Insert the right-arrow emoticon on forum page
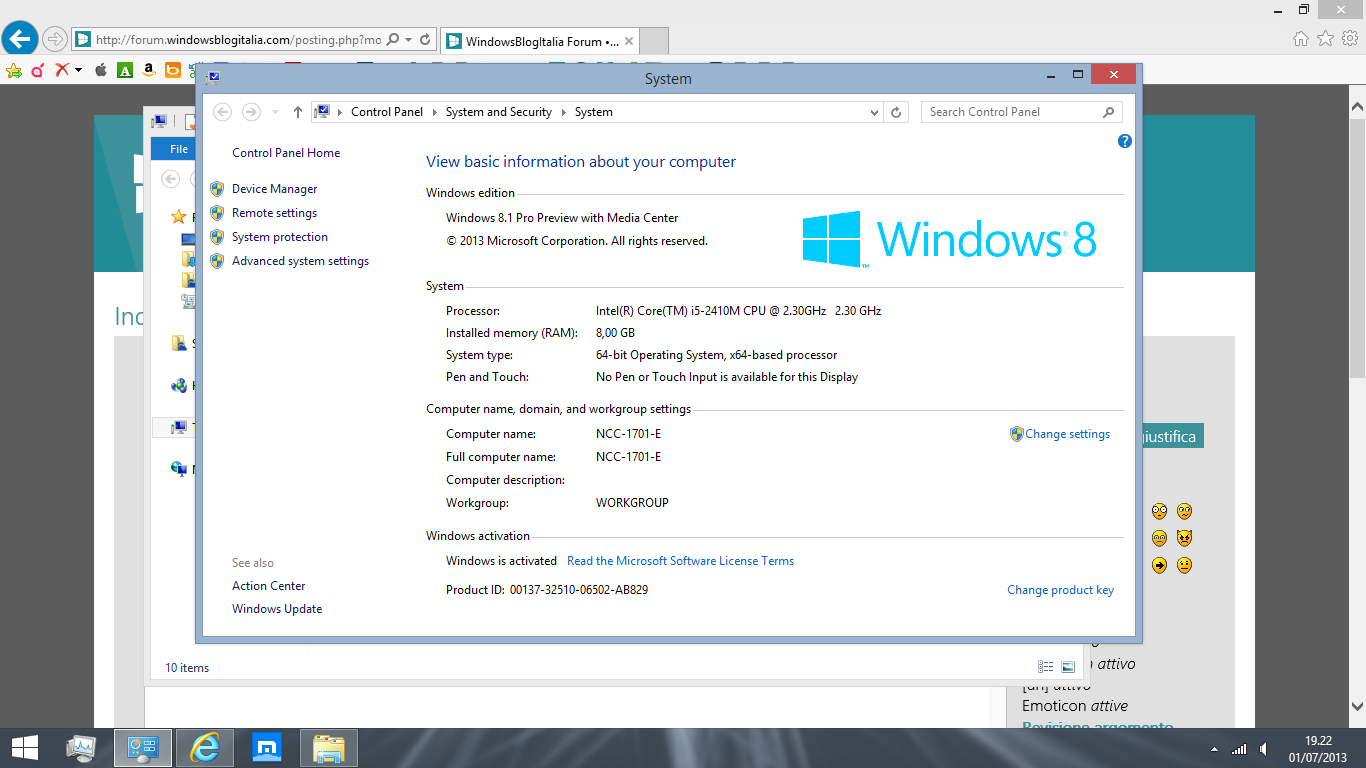The image size is (1366, 768). [1159, 565]
